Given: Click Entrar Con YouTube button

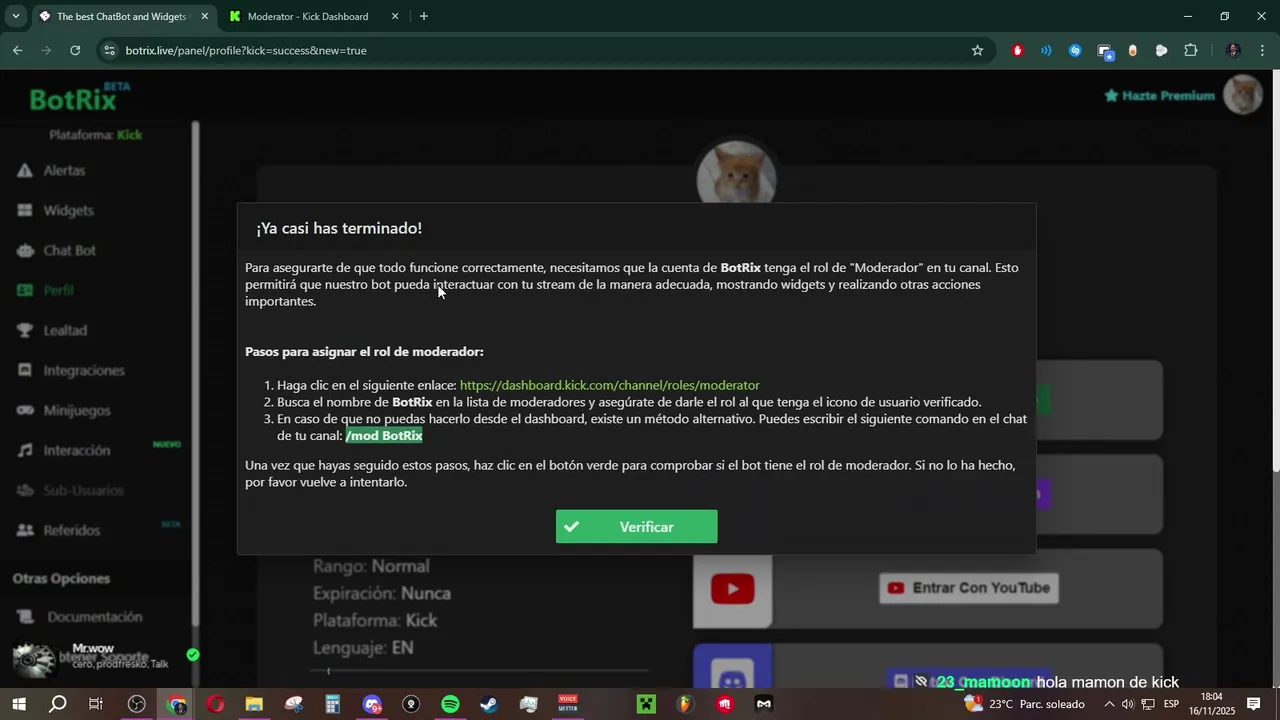Looking at the screenshot, I should [968, 588].
